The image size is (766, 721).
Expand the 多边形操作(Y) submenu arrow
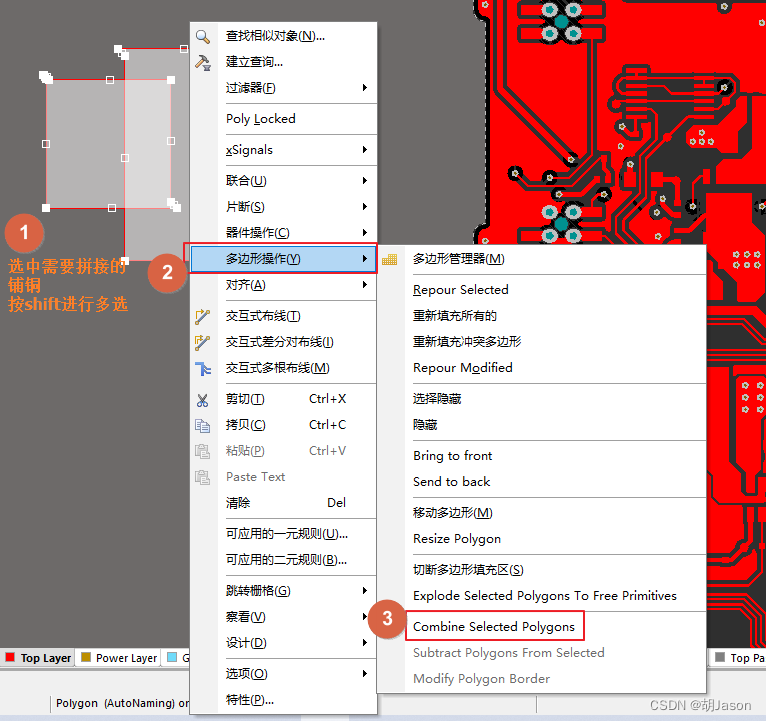(x=364, y=258)
